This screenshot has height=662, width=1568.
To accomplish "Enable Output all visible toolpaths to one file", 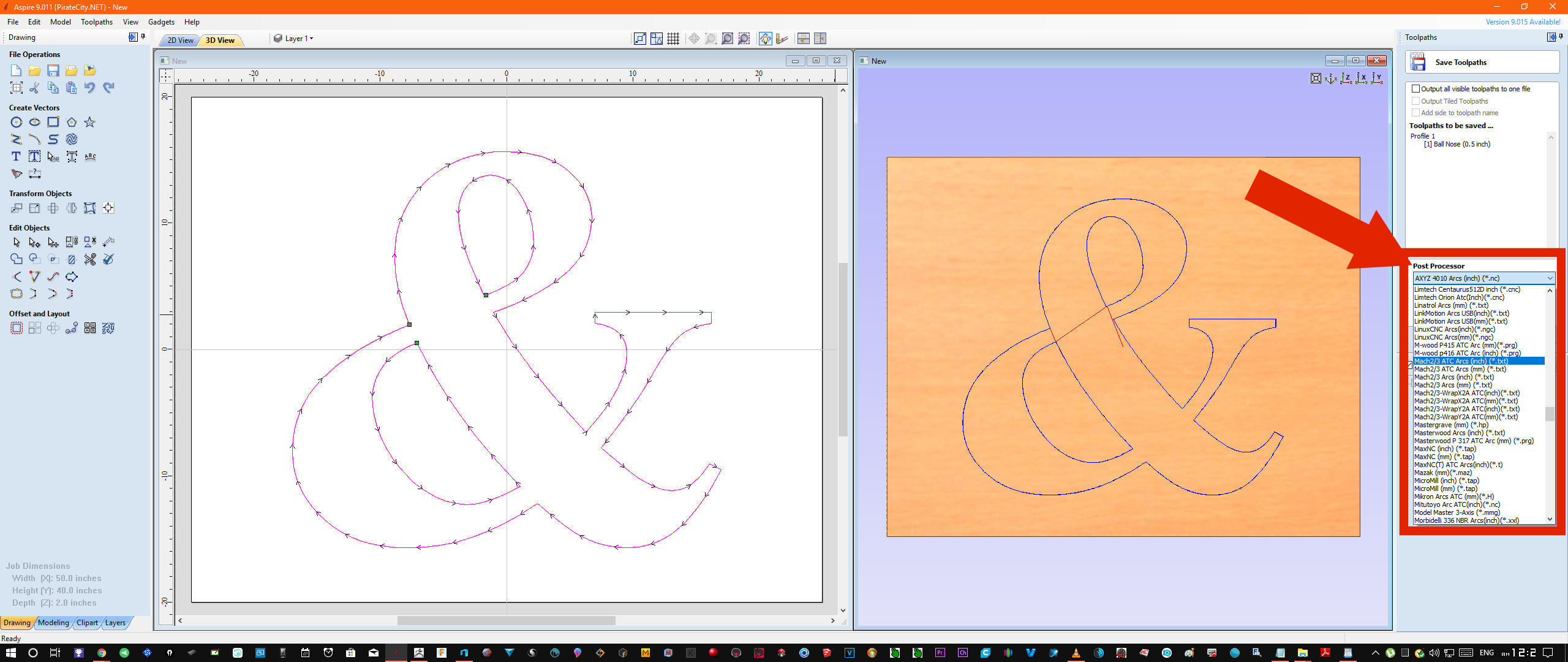I will coord(1415,89).
